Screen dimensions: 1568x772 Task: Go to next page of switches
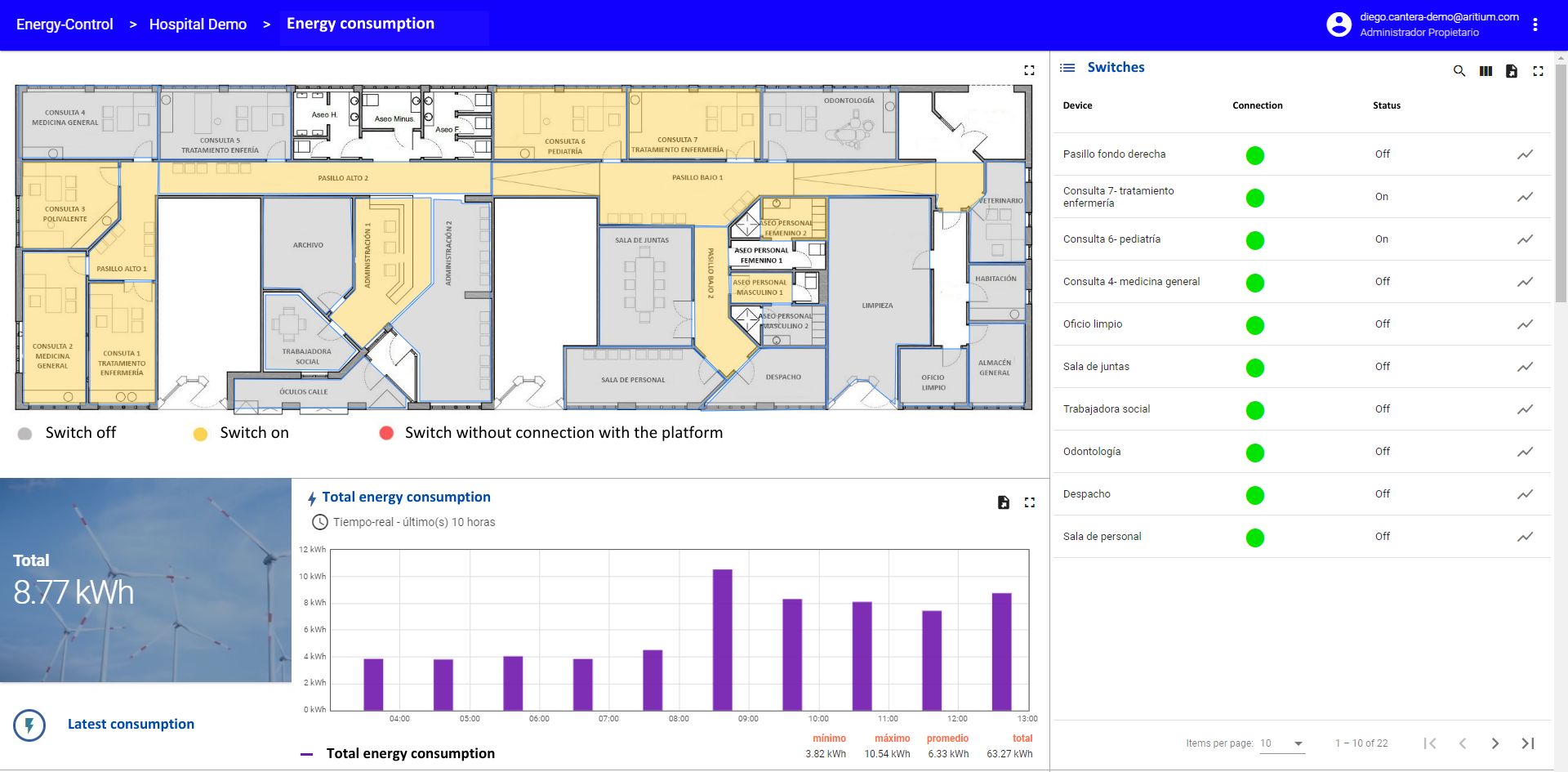coord(1494,743)
